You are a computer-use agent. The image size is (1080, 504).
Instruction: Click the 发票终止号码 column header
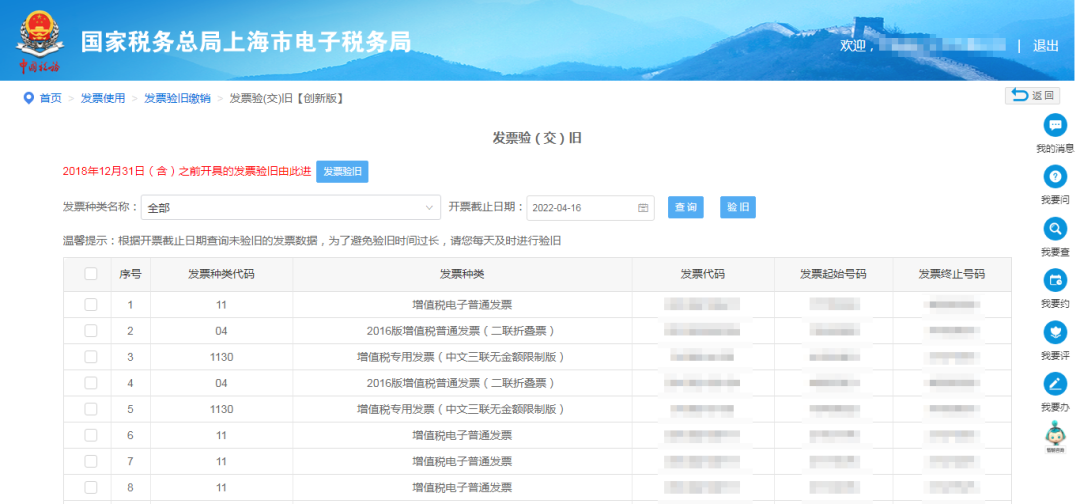952,274
